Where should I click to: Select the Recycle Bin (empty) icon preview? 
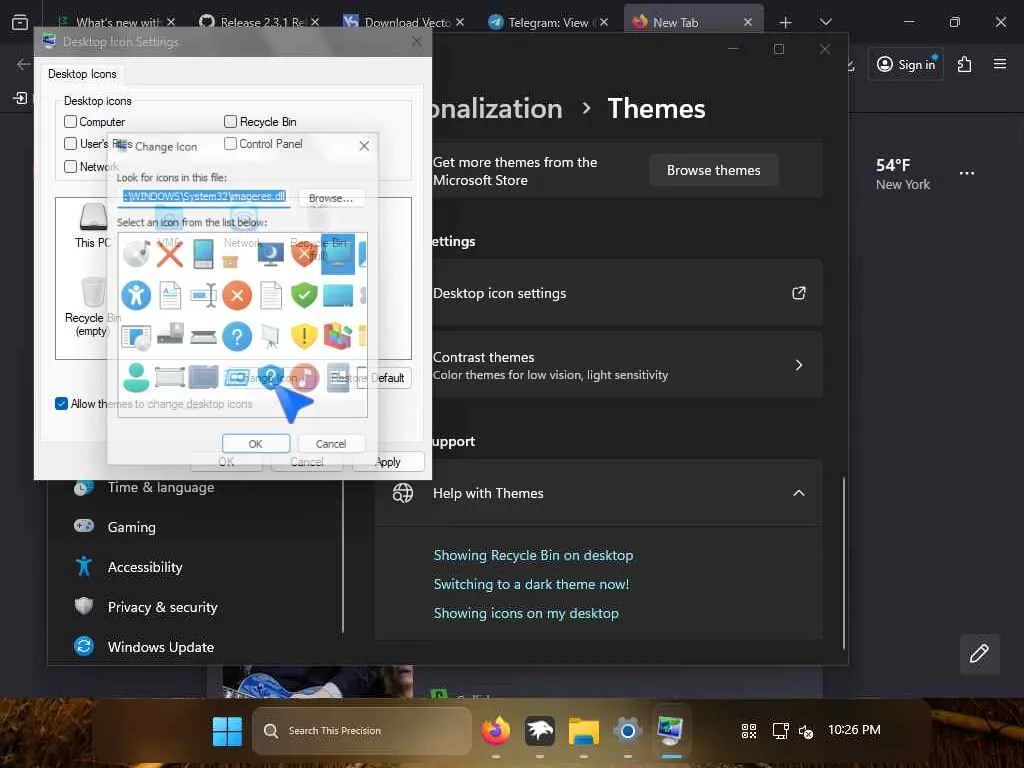point(93,307)
